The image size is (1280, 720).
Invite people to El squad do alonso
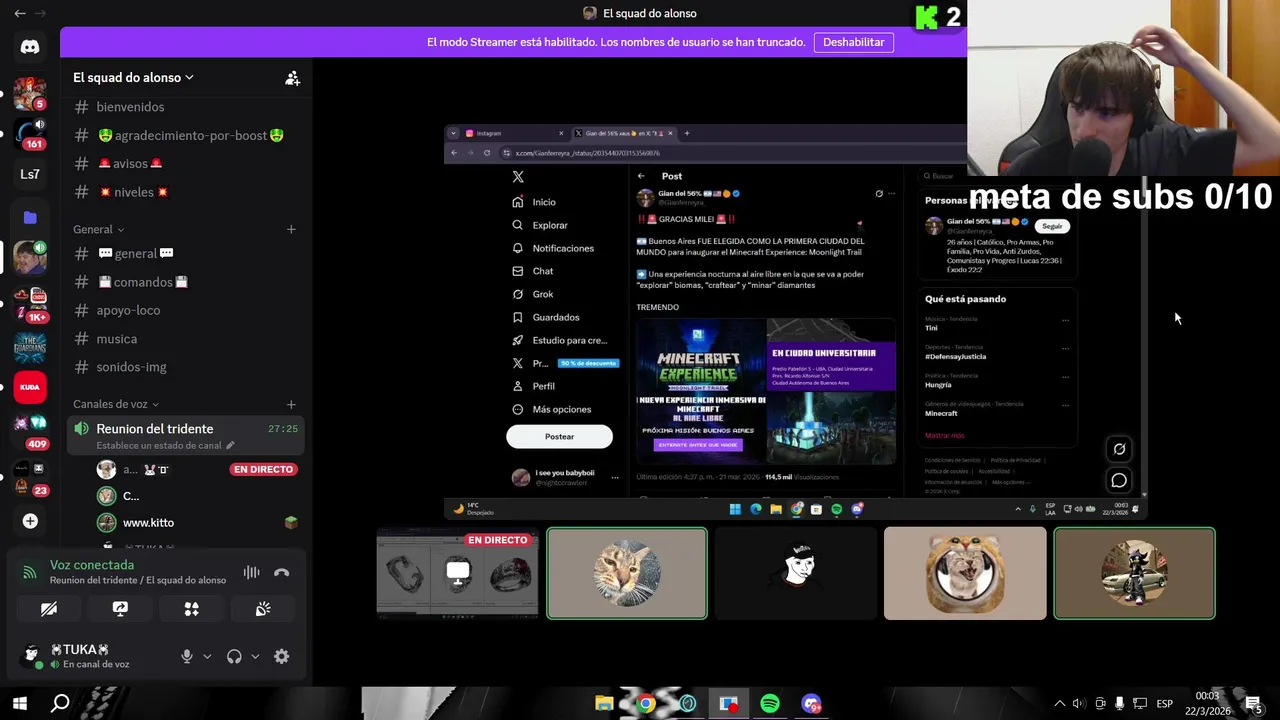tap(292, 78)
